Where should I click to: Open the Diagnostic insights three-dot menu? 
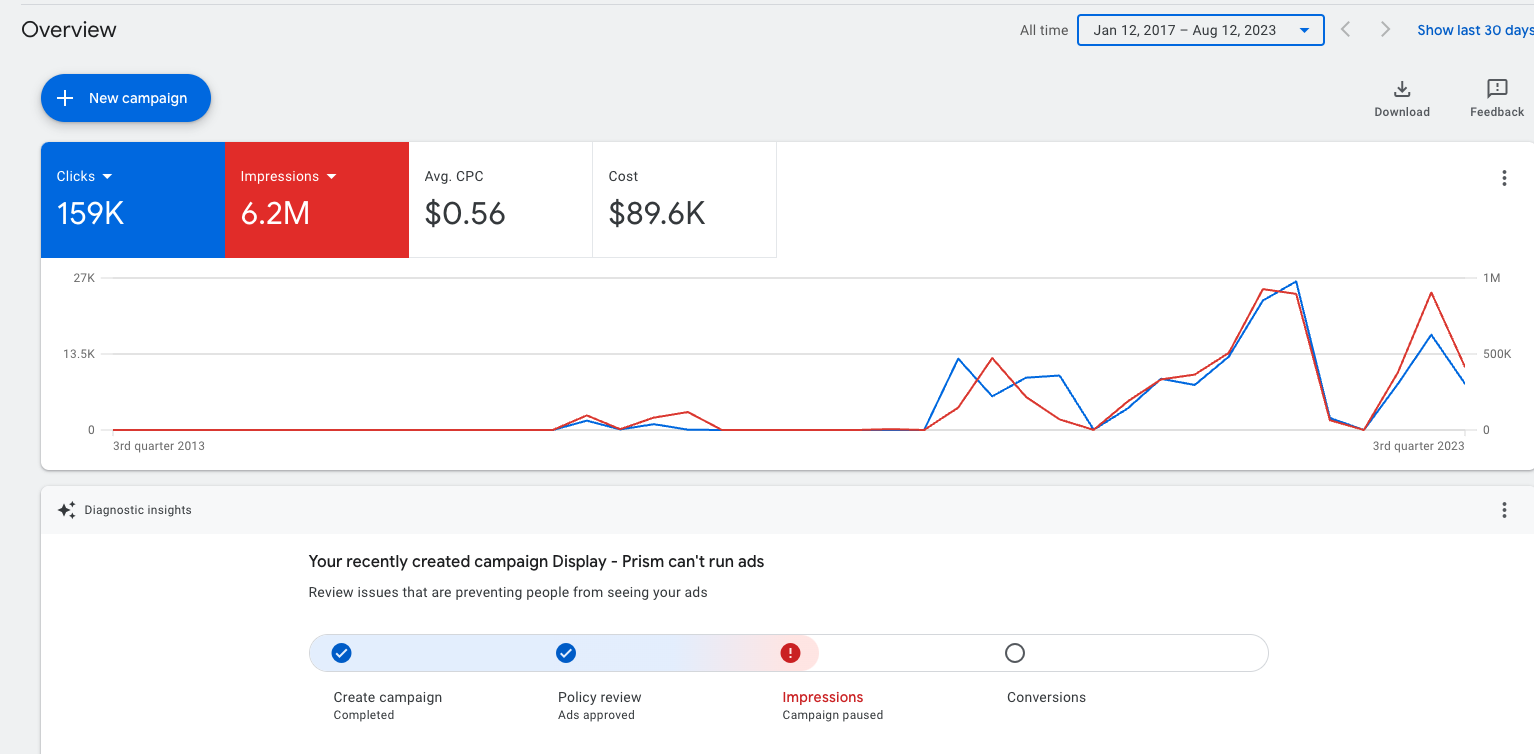coord(1503,510)
